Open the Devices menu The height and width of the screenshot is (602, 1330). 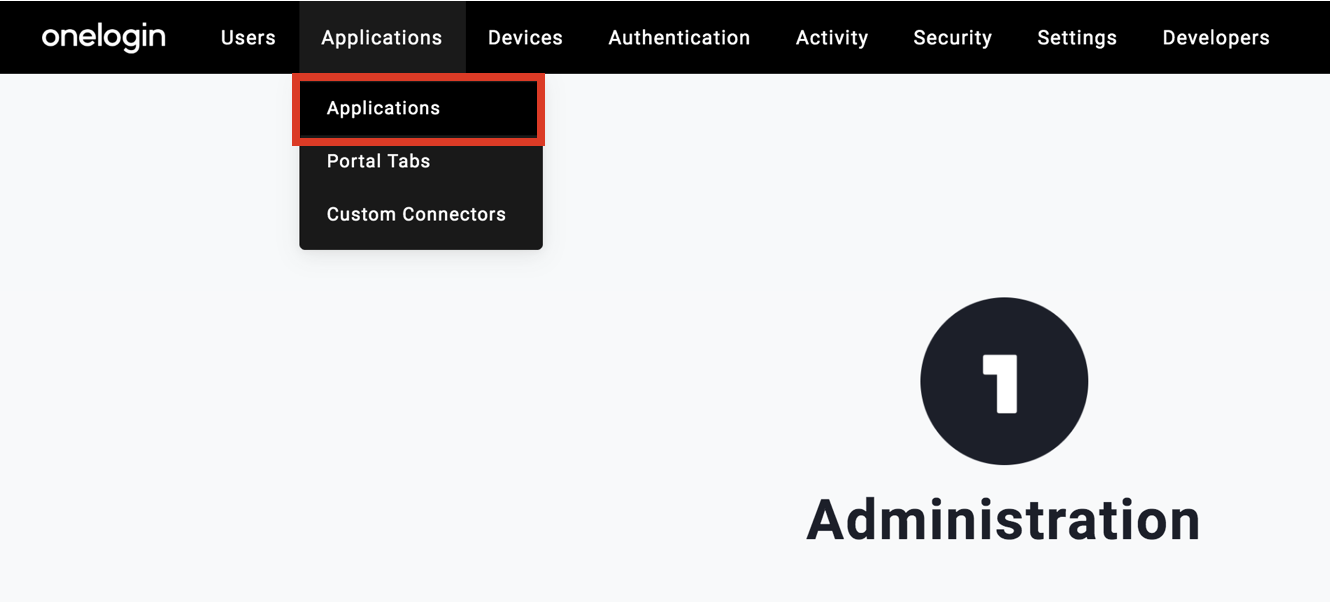[x=525, y=38]
